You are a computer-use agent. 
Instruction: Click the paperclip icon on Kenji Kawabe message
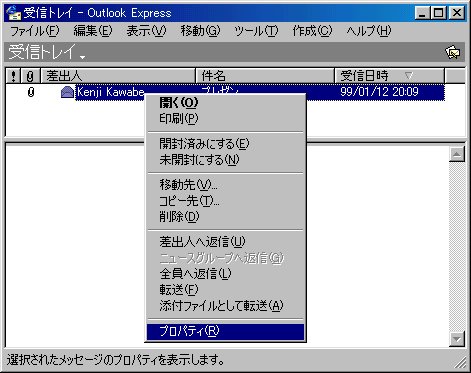click(x=31, y=92)
